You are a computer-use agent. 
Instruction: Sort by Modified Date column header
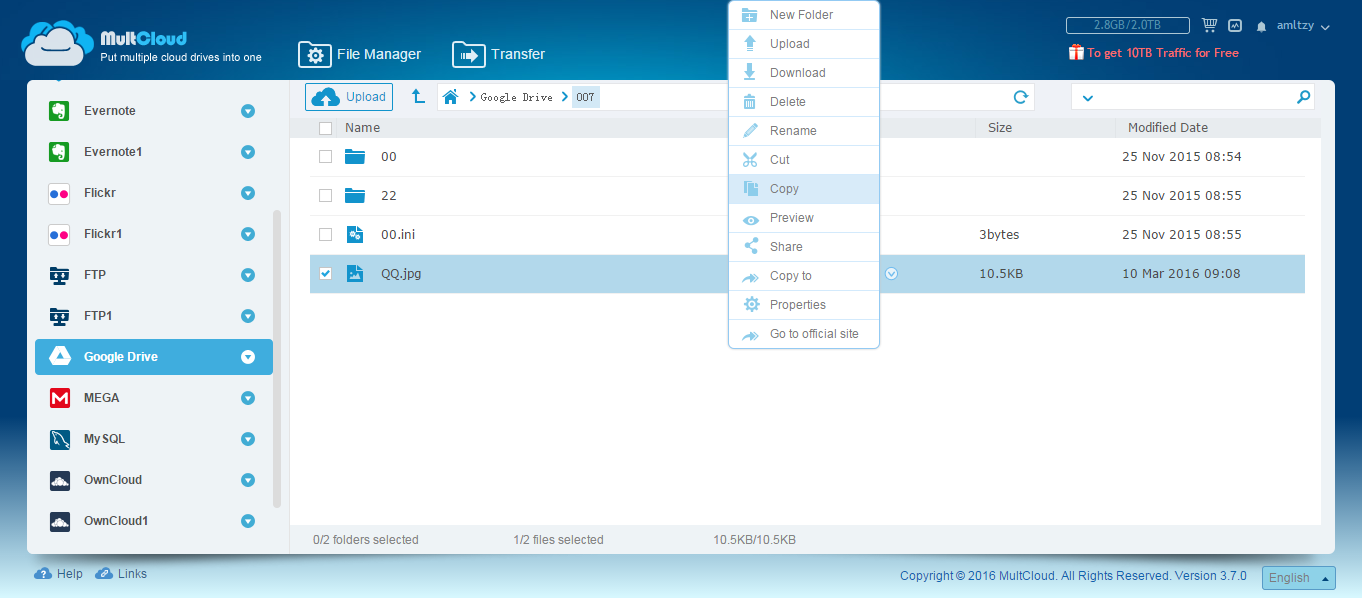[1168, 128]
